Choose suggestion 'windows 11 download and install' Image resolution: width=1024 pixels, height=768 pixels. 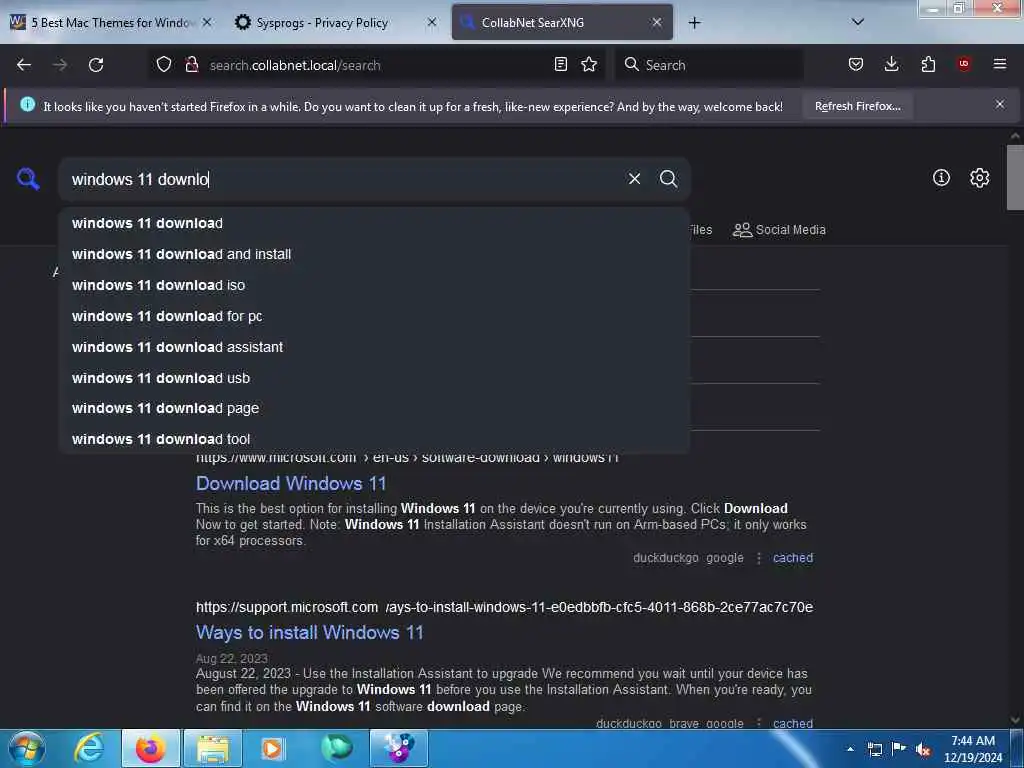pos(374,254)
